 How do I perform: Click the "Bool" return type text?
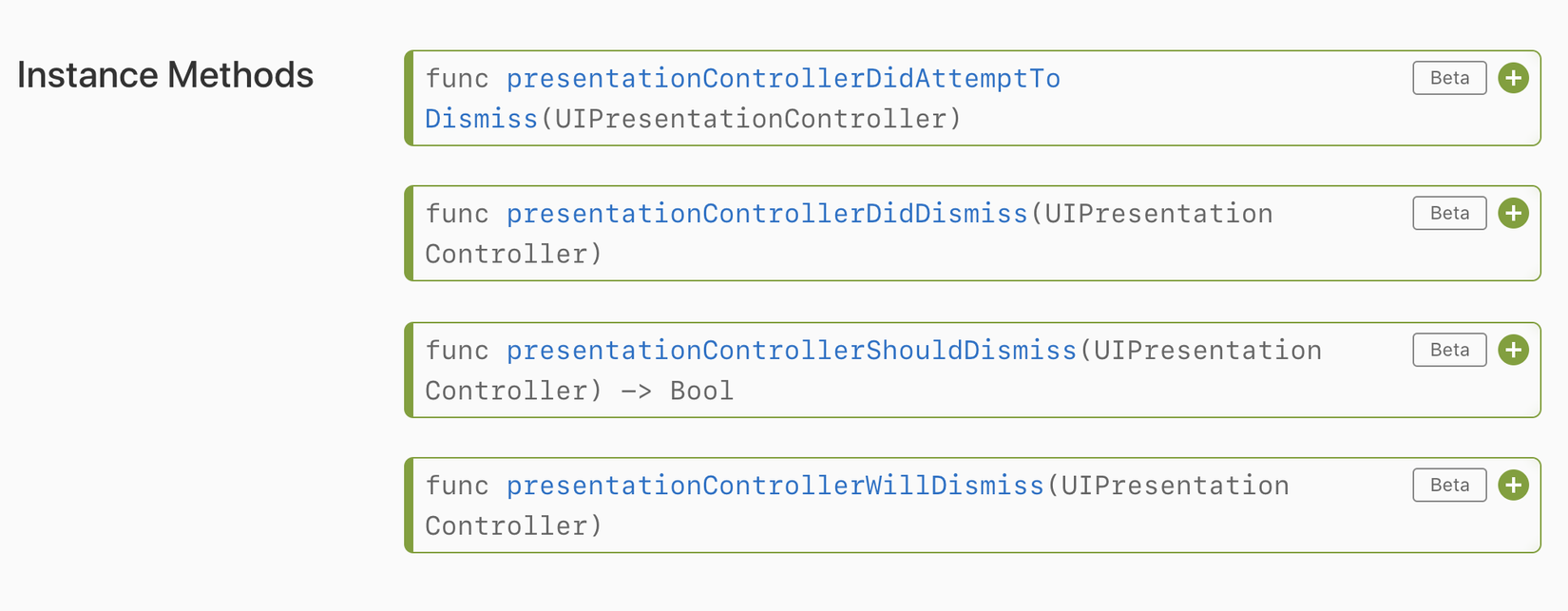click(701, 391)
